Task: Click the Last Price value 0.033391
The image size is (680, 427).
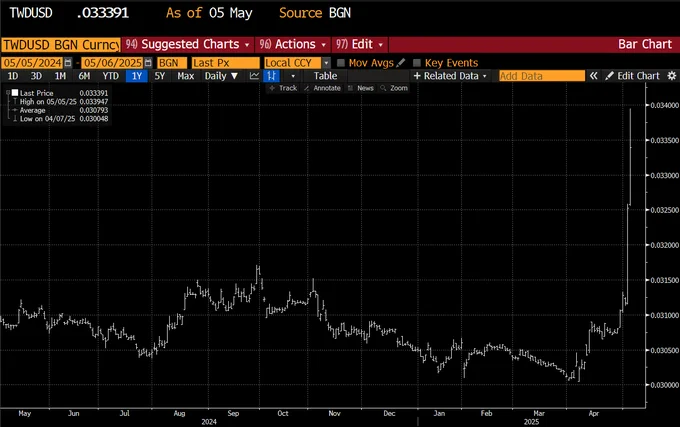Action: (x=94, y=93)
